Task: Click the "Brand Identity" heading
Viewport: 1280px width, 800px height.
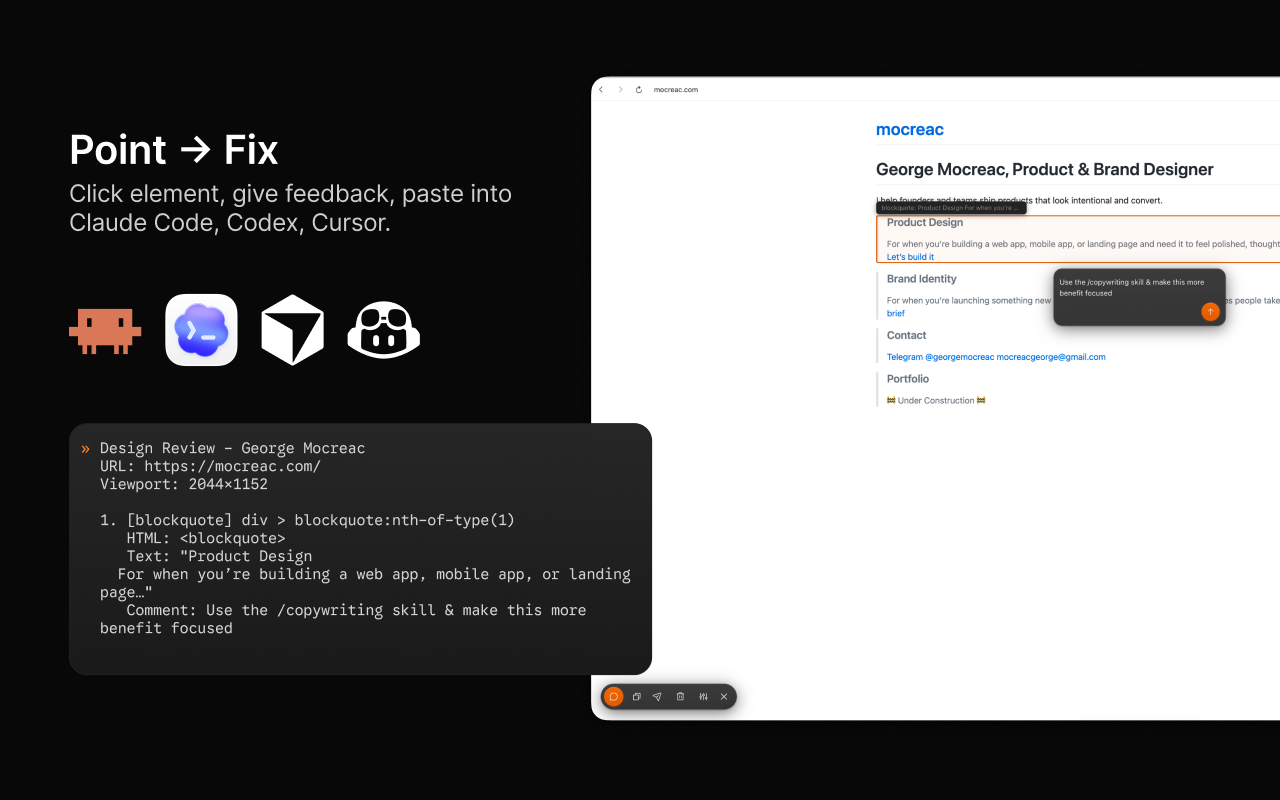Action: 922,279
